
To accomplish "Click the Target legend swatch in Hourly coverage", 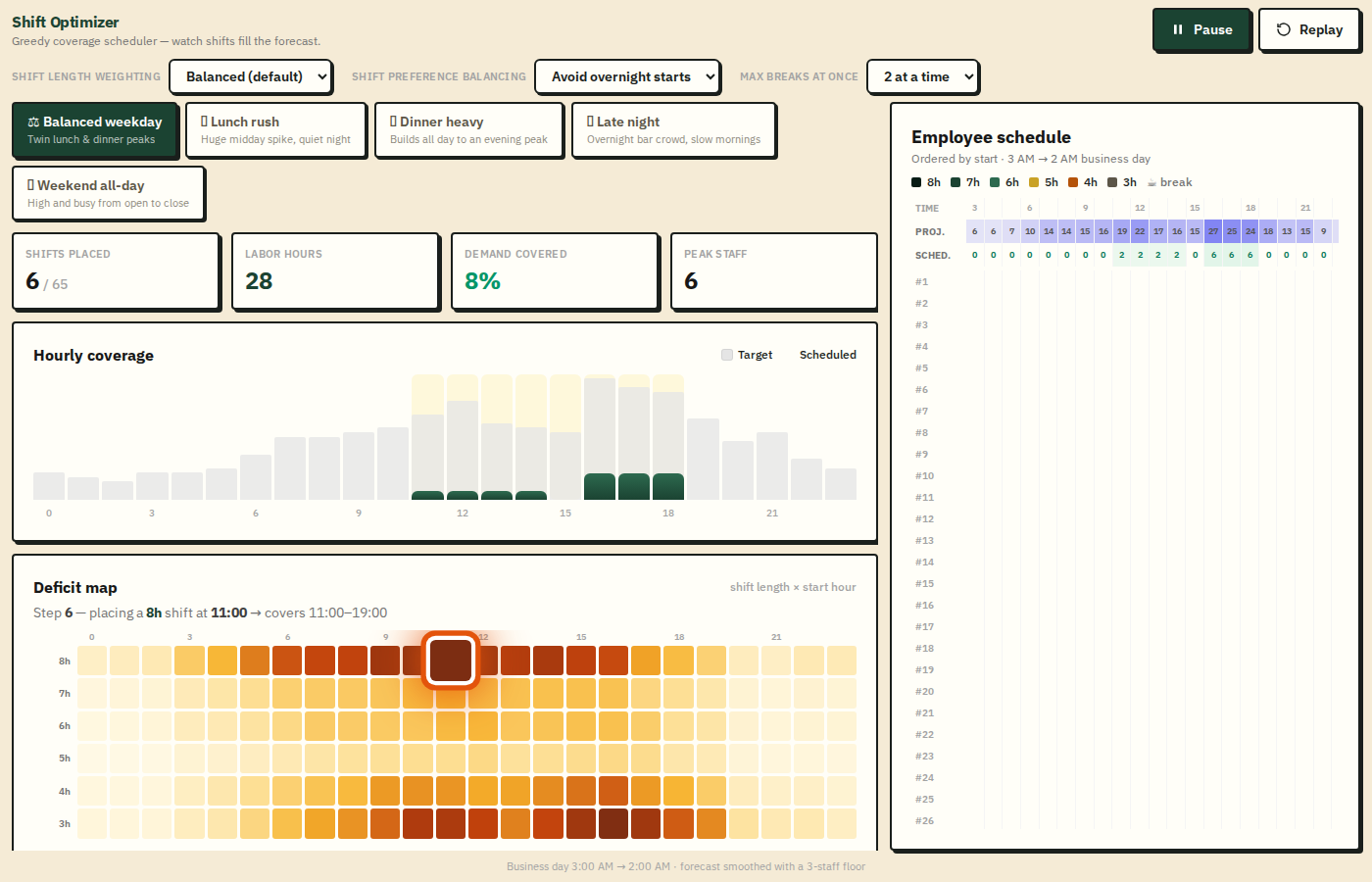I will tap(727, 355).
